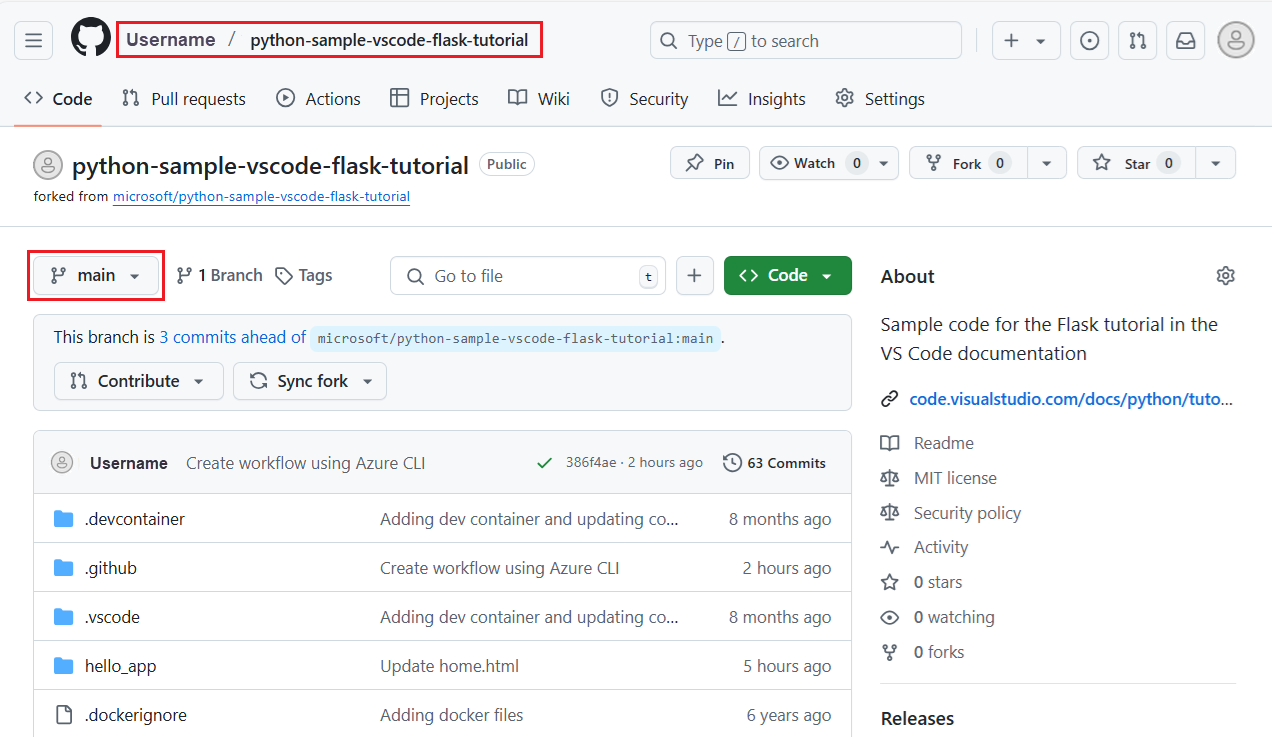Expand the Sync fork dropdown
Viewport: 1272px width, 737px height.
click(309, 381)
